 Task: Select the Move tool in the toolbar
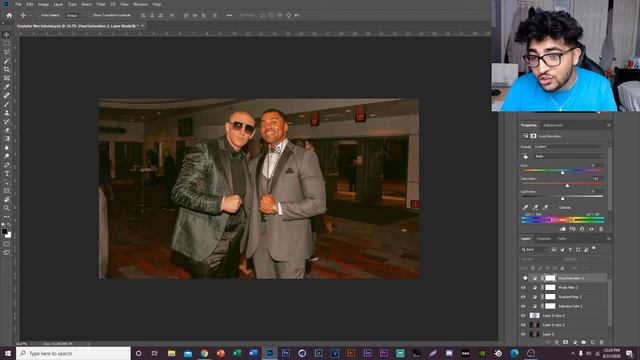coord(7,35)
